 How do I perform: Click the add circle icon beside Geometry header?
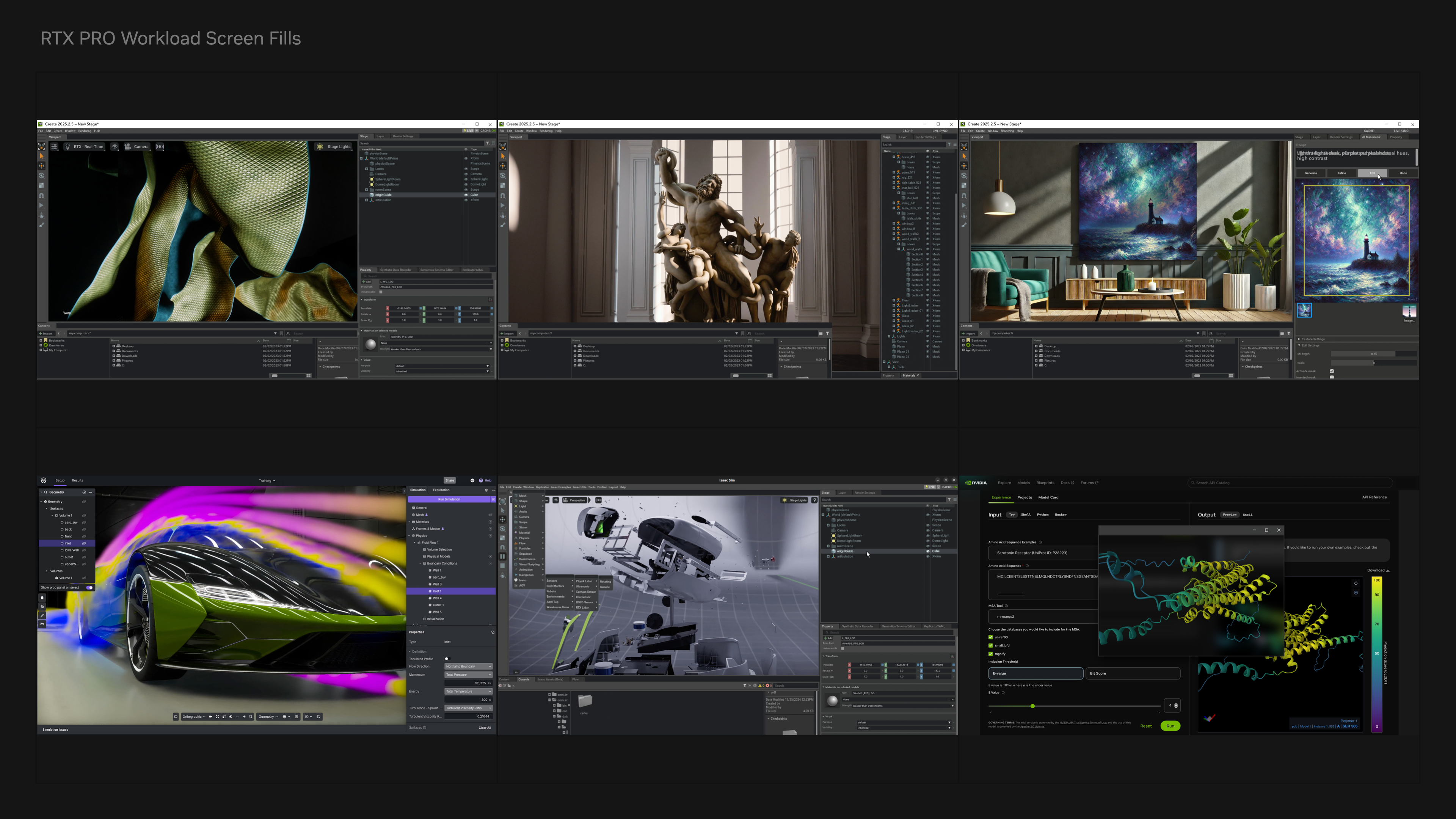tap(84, 492)
